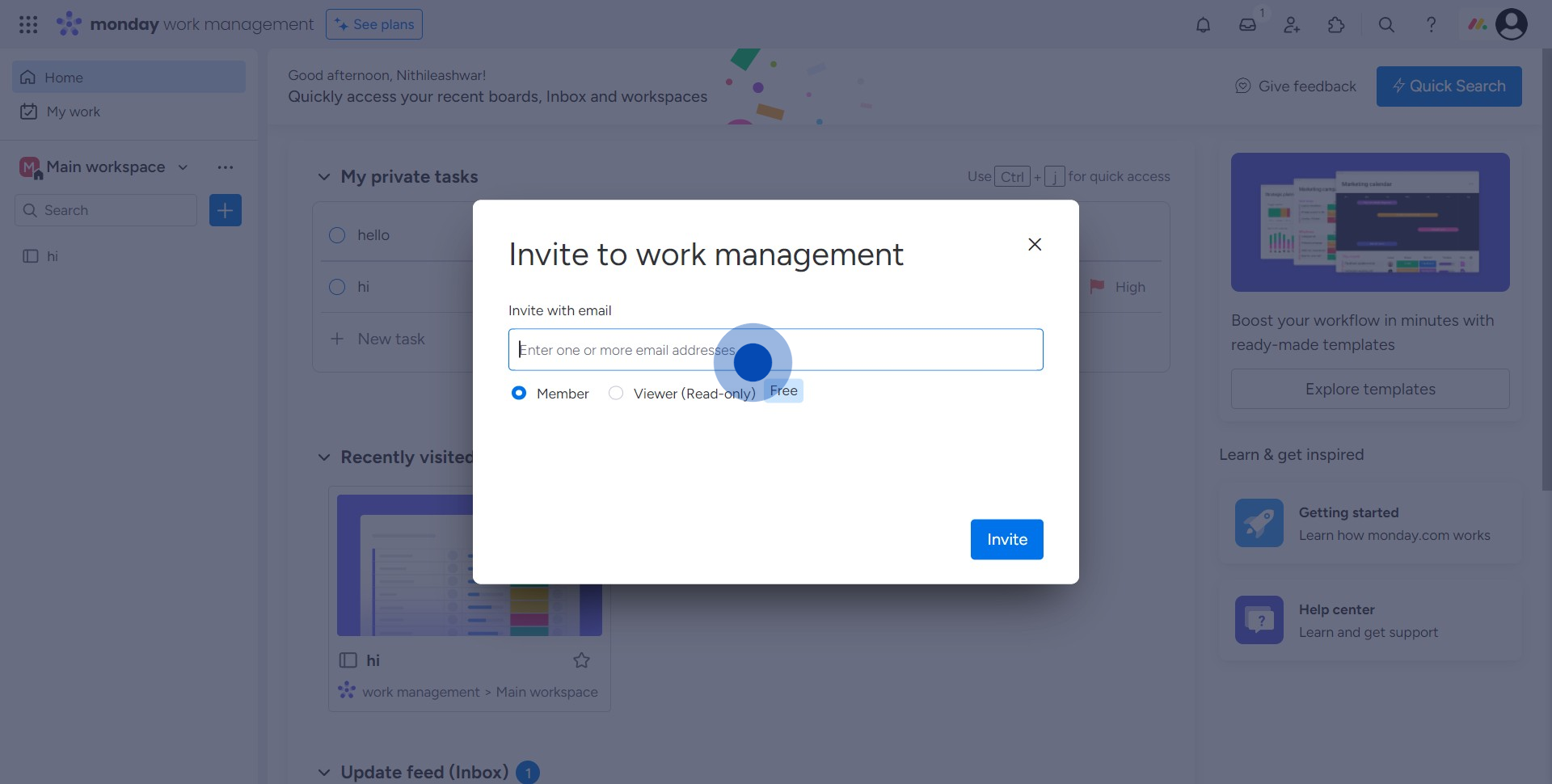Click the search magnifier in top bar
The image size is (1552, 784).
tap(1386, 25)
